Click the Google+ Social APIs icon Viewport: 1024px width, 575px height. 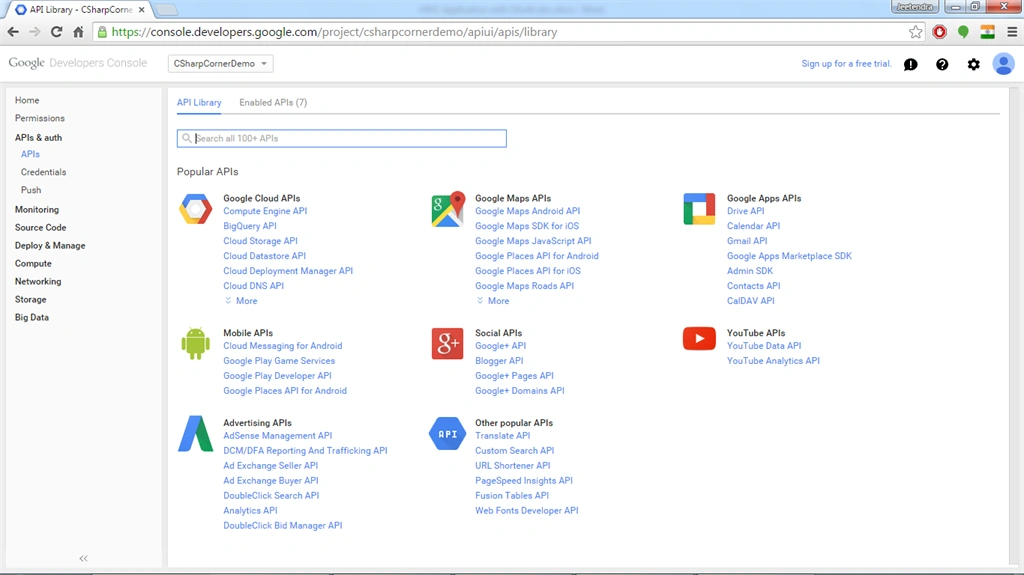(447, 344)
